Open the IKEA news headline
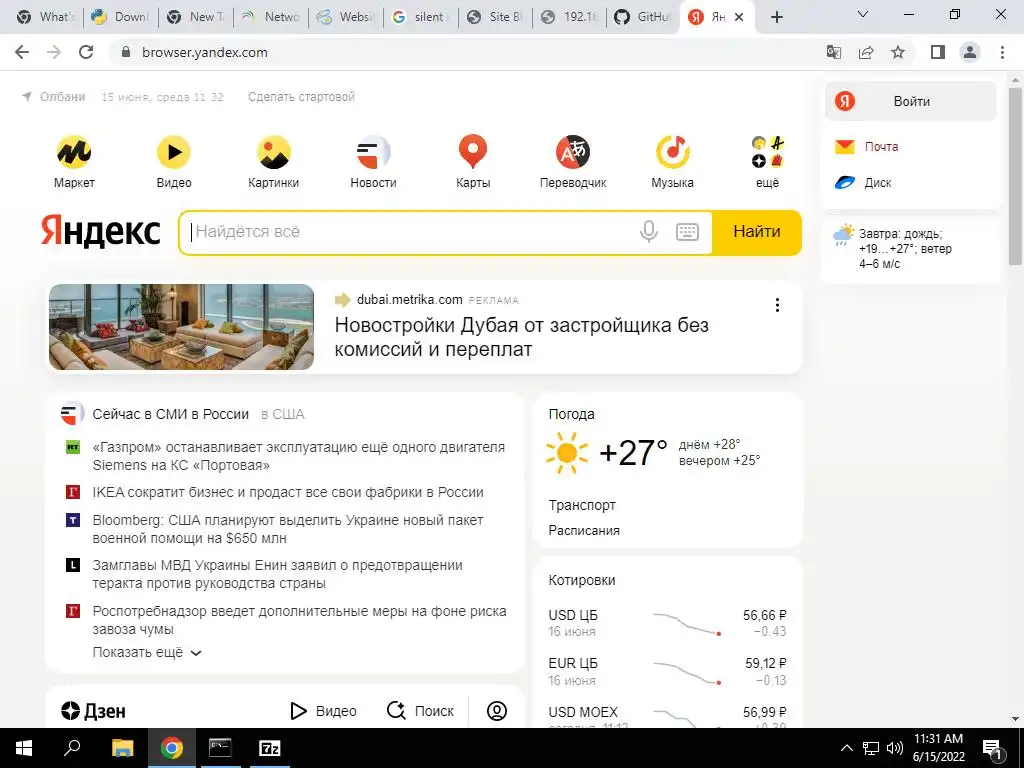This screenshot has height=768, width=1024. 288,492
